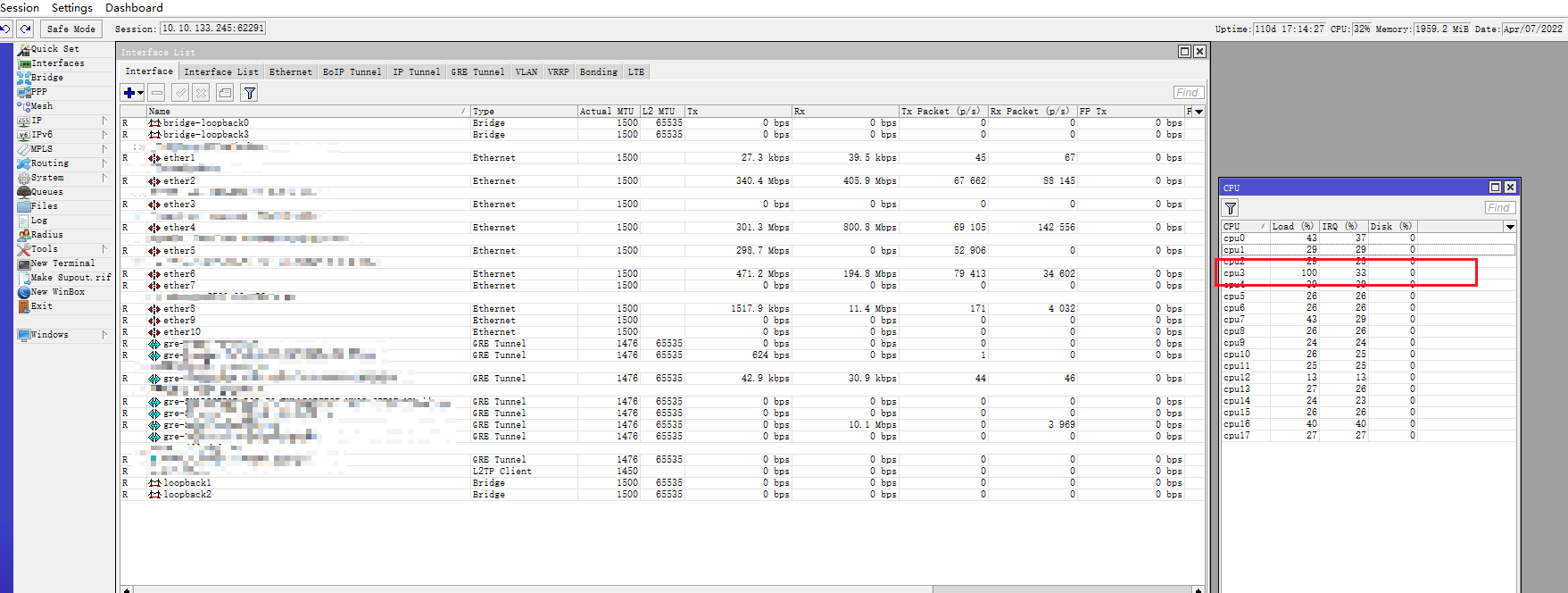Maximize the Interface List window
The image size is (1568, 593).
pos(1184,52)
